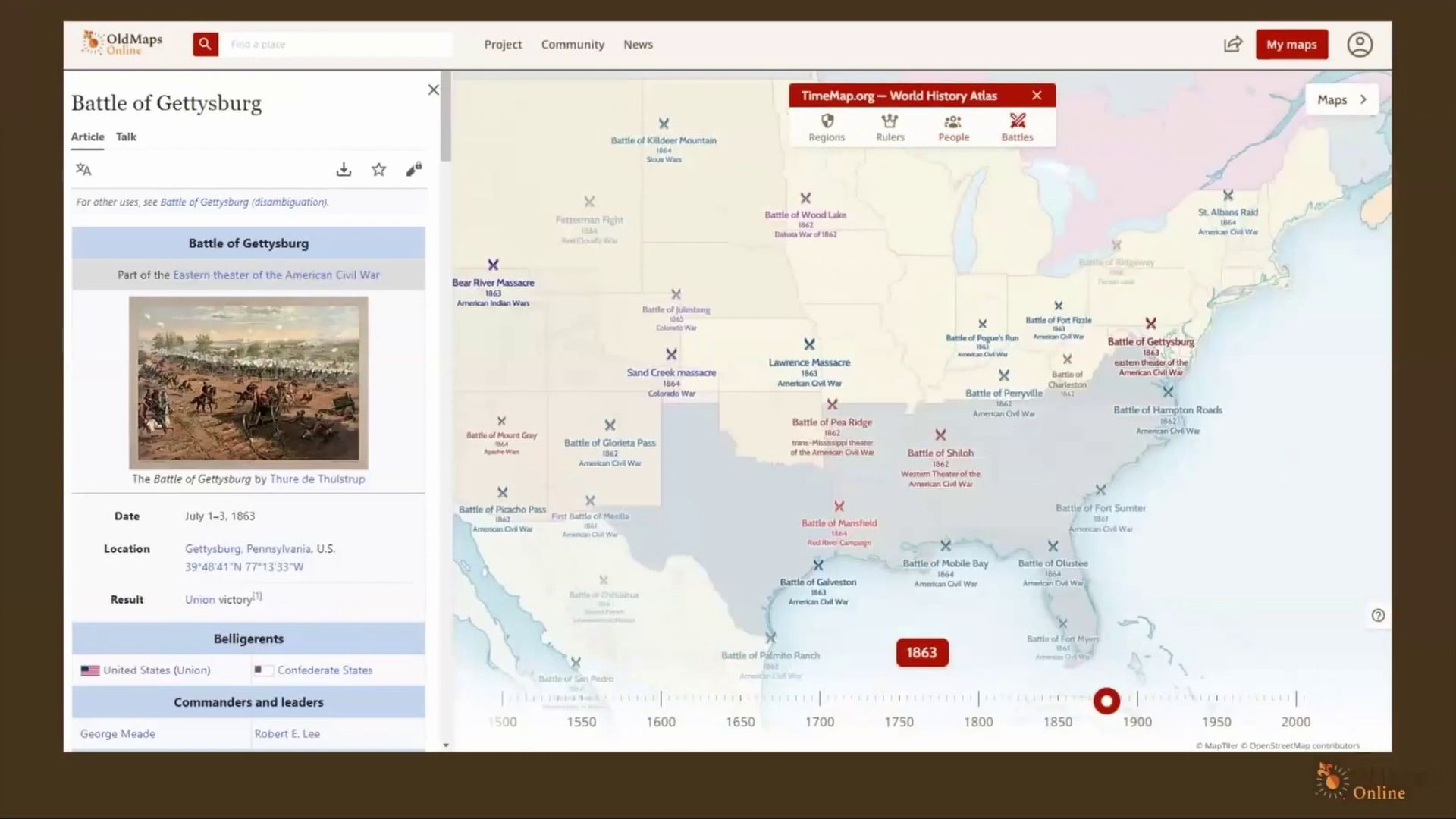
Task: Click the red search icon button
Action: (x=205, y=44)
